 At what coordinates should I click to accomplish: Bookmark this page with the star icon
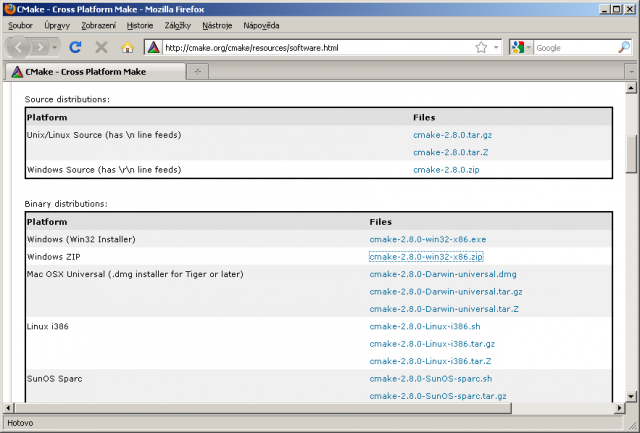(x=481, y=47)
